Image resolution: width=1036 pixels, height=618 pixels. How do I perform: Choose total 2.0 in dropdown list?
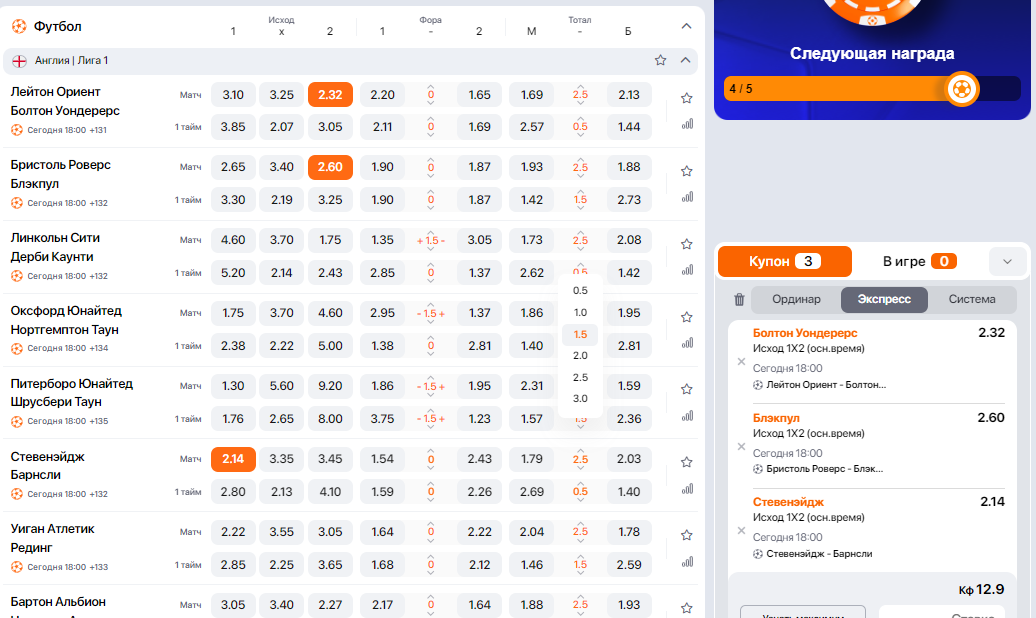[580, 356]
